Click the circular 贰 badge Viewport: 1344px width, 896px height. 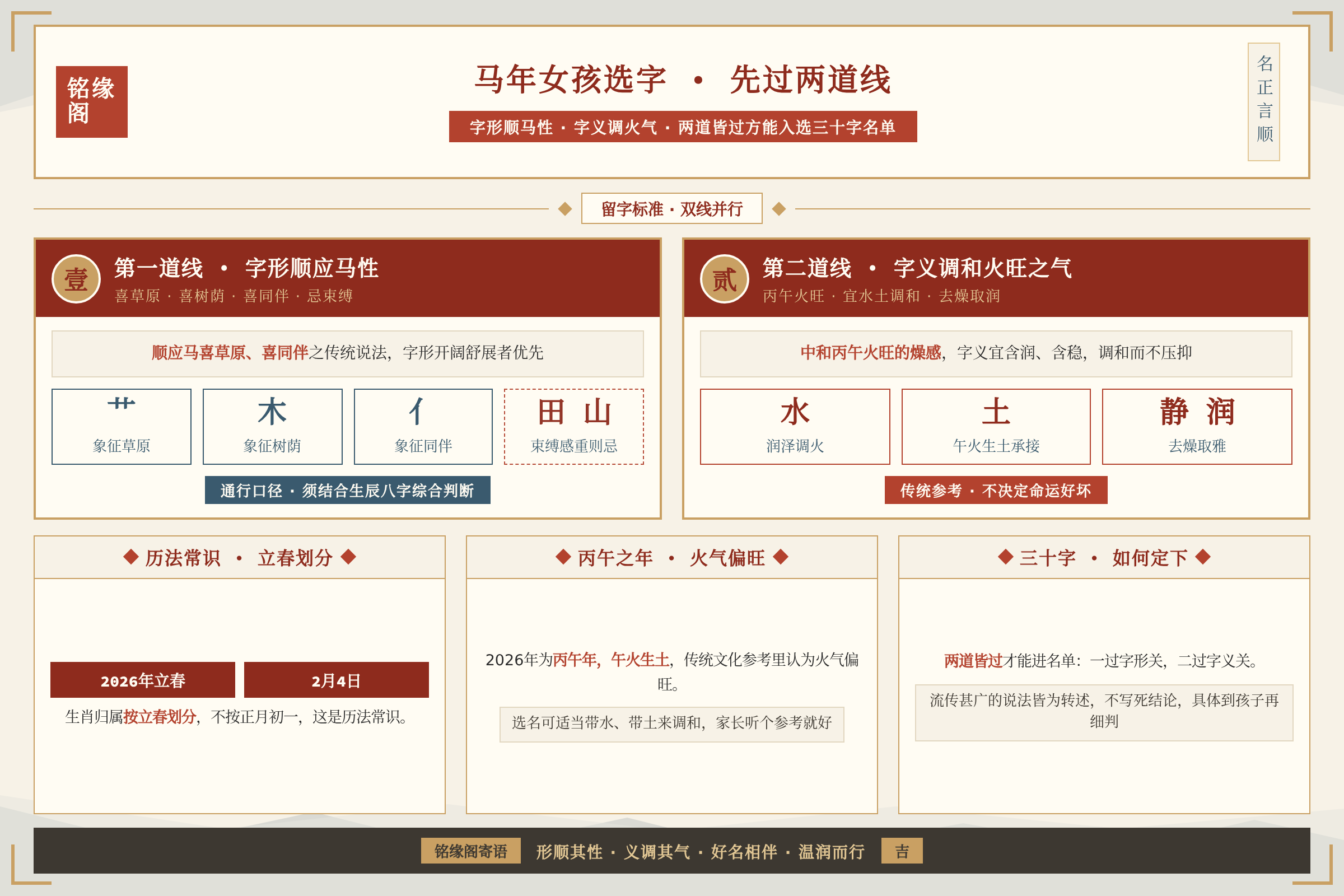pos(725,279)
